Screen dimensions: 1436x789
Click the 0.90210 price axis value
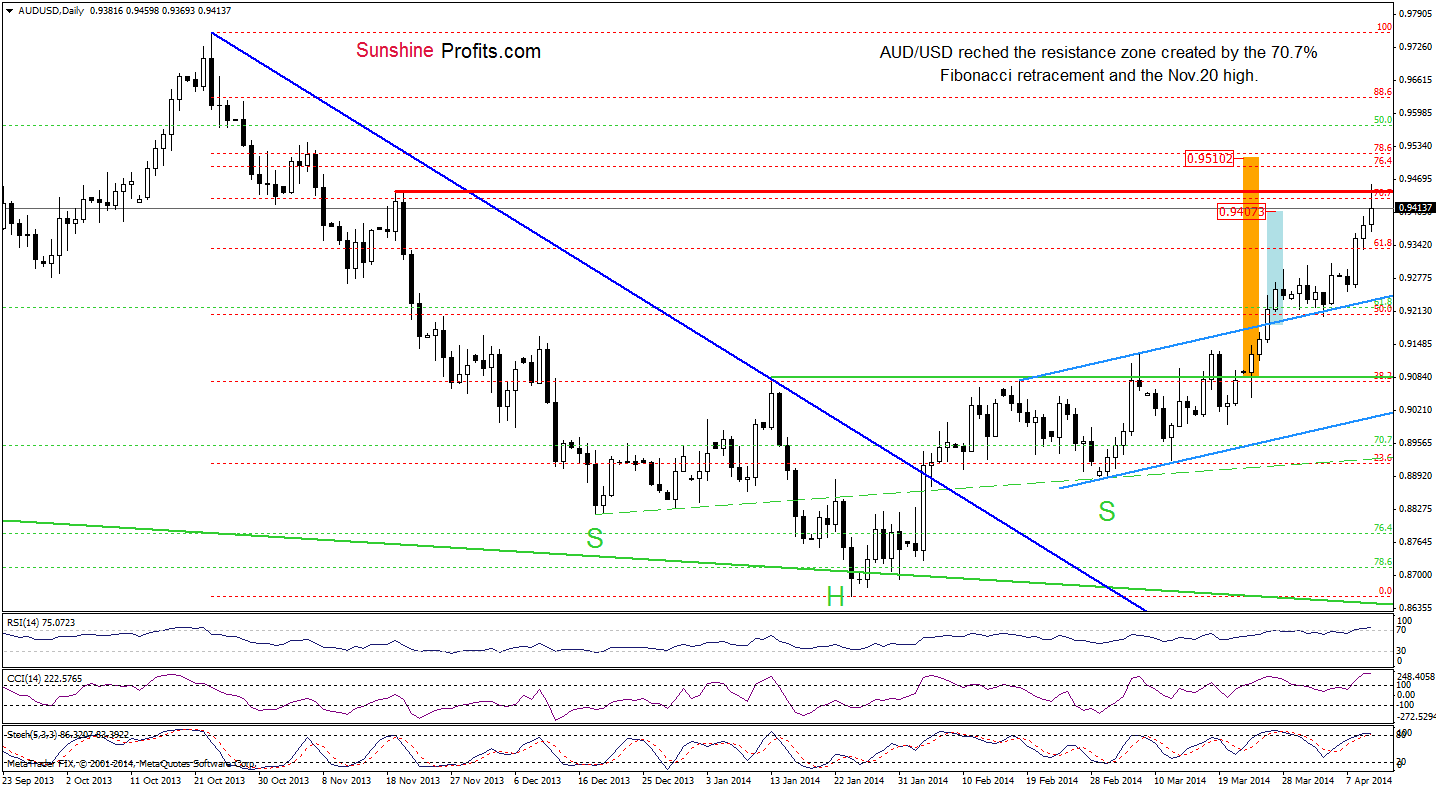(x=1416, y=410)
